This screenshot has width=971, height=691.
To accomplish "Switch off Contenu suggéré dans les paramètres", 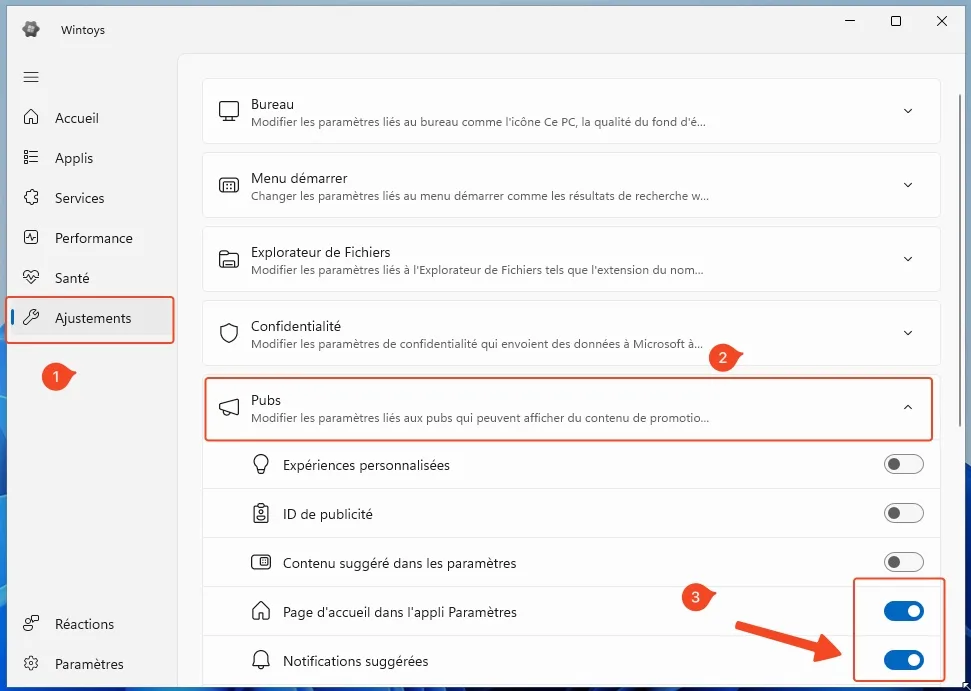I will point(903,562).
